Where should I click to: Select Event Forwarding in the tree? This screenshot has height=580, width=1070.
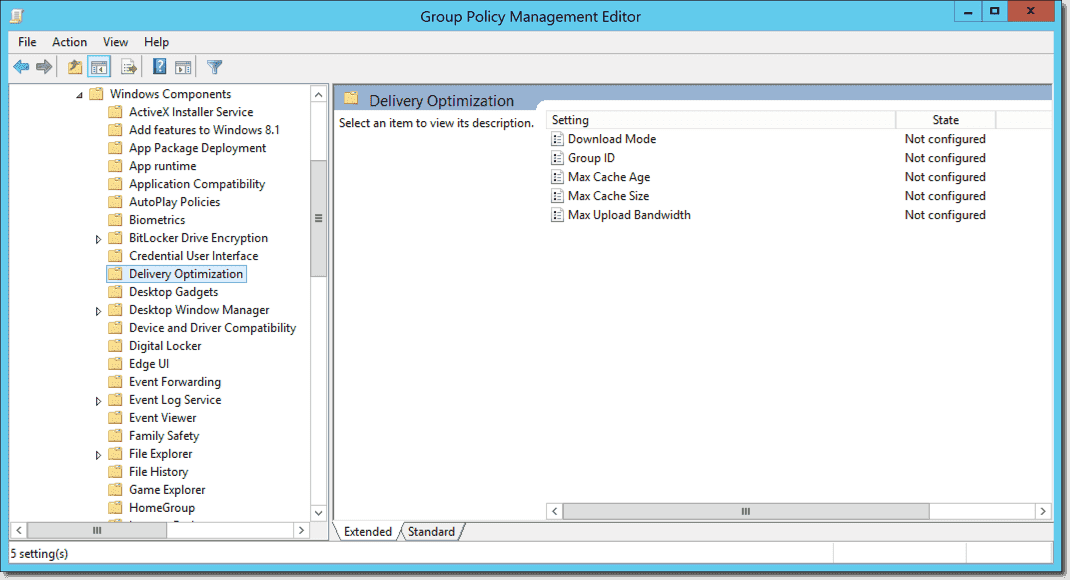click(x=175, y=382)
